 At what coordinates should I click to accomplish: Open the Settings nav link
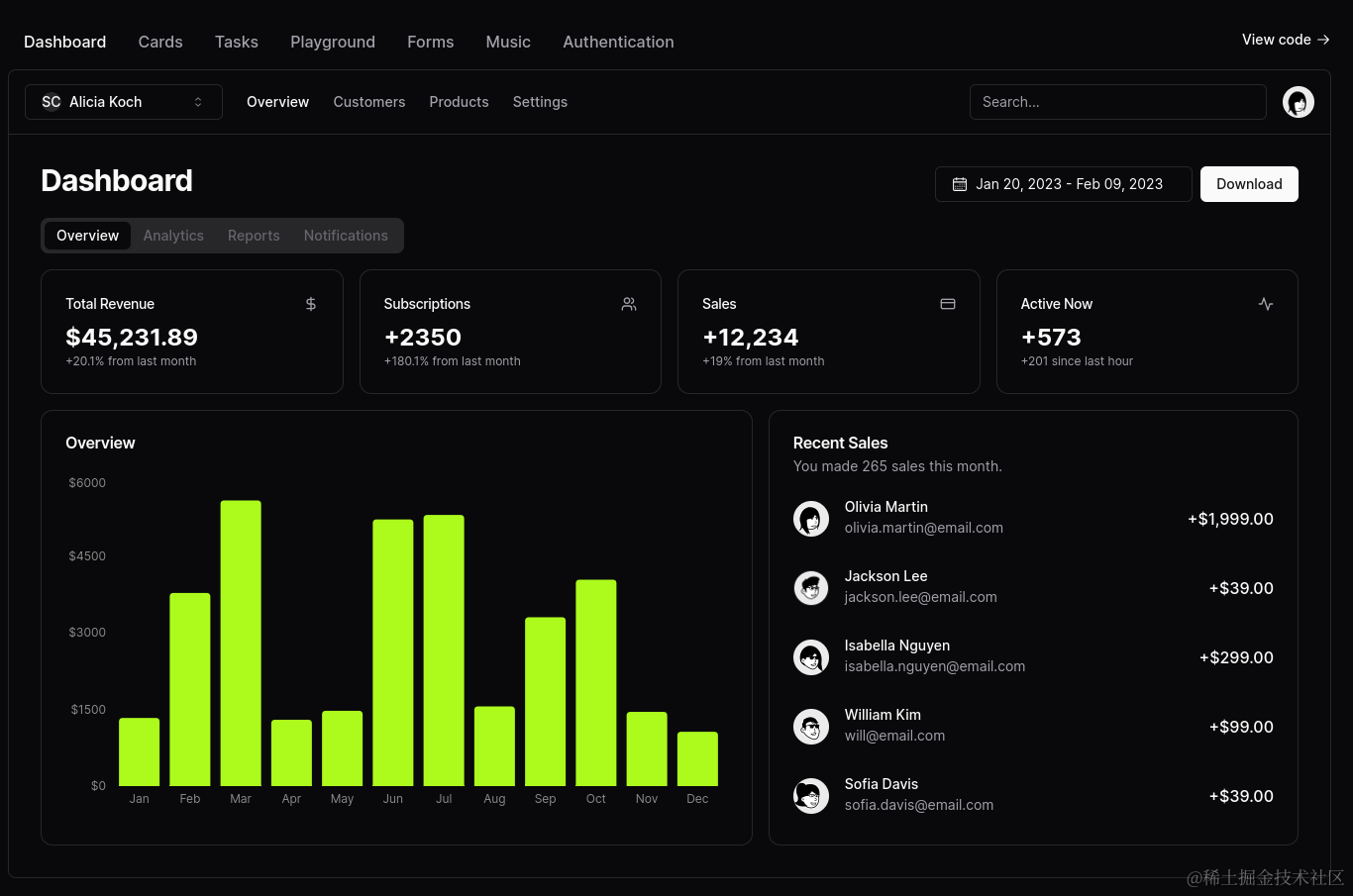[540, 102]
